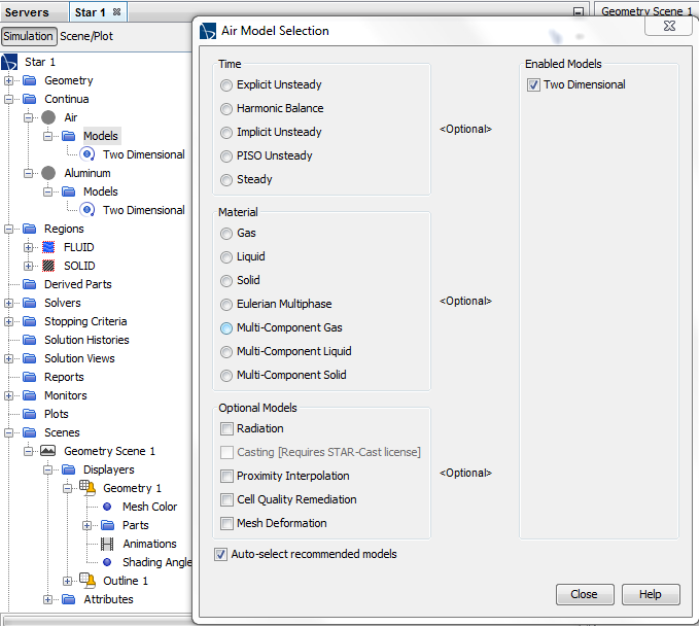This screenshot has width=699, height=626.
Task: Click the Shading Angle blue dot icon
Action: [x=107, y=562]
